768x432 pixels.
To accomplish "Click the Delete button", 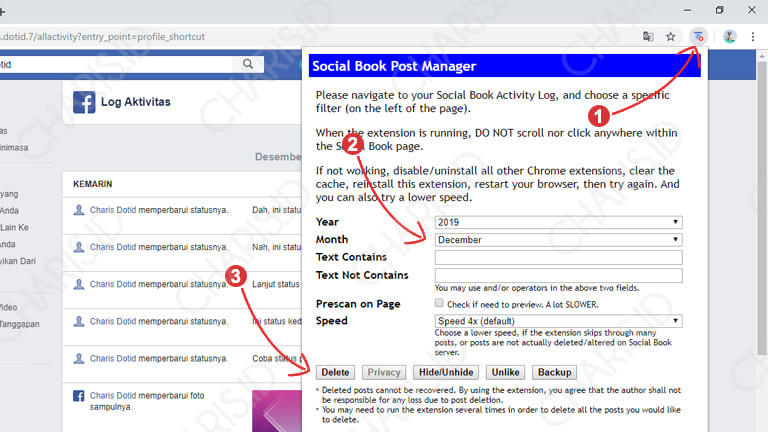I will point(335,372).
